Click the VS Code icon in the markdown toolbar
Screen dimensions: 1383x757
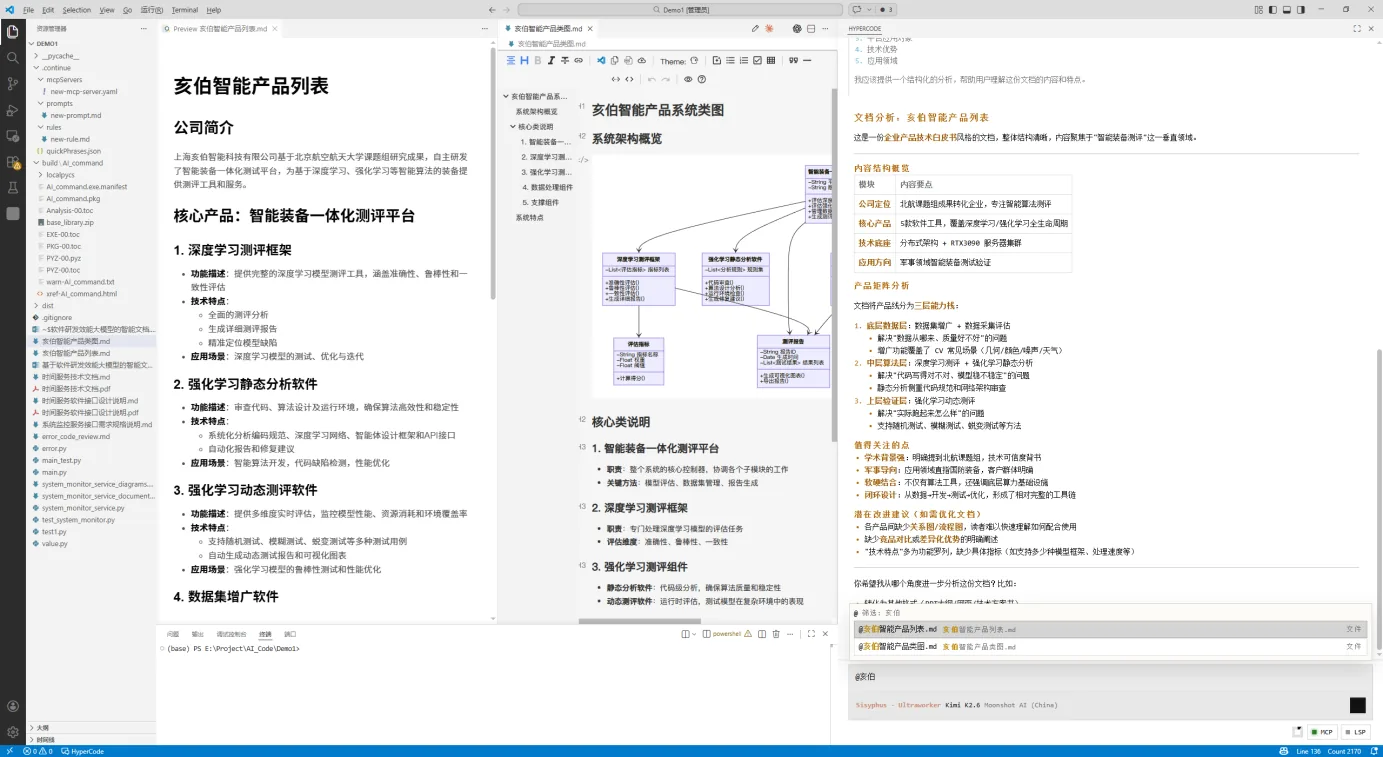[601, 60]
